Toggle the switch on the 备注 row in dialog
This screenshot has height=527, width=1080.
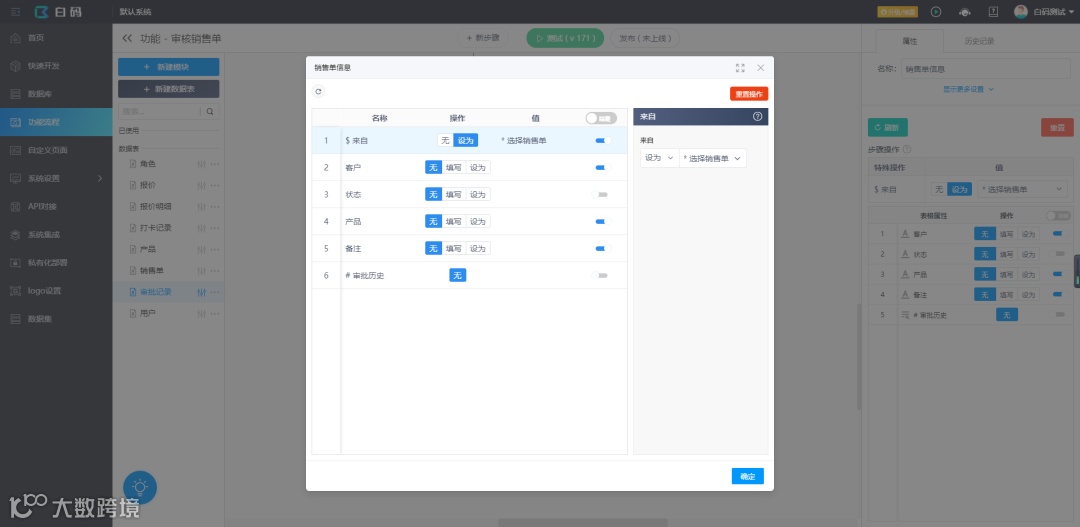click(x=603, y=248)
